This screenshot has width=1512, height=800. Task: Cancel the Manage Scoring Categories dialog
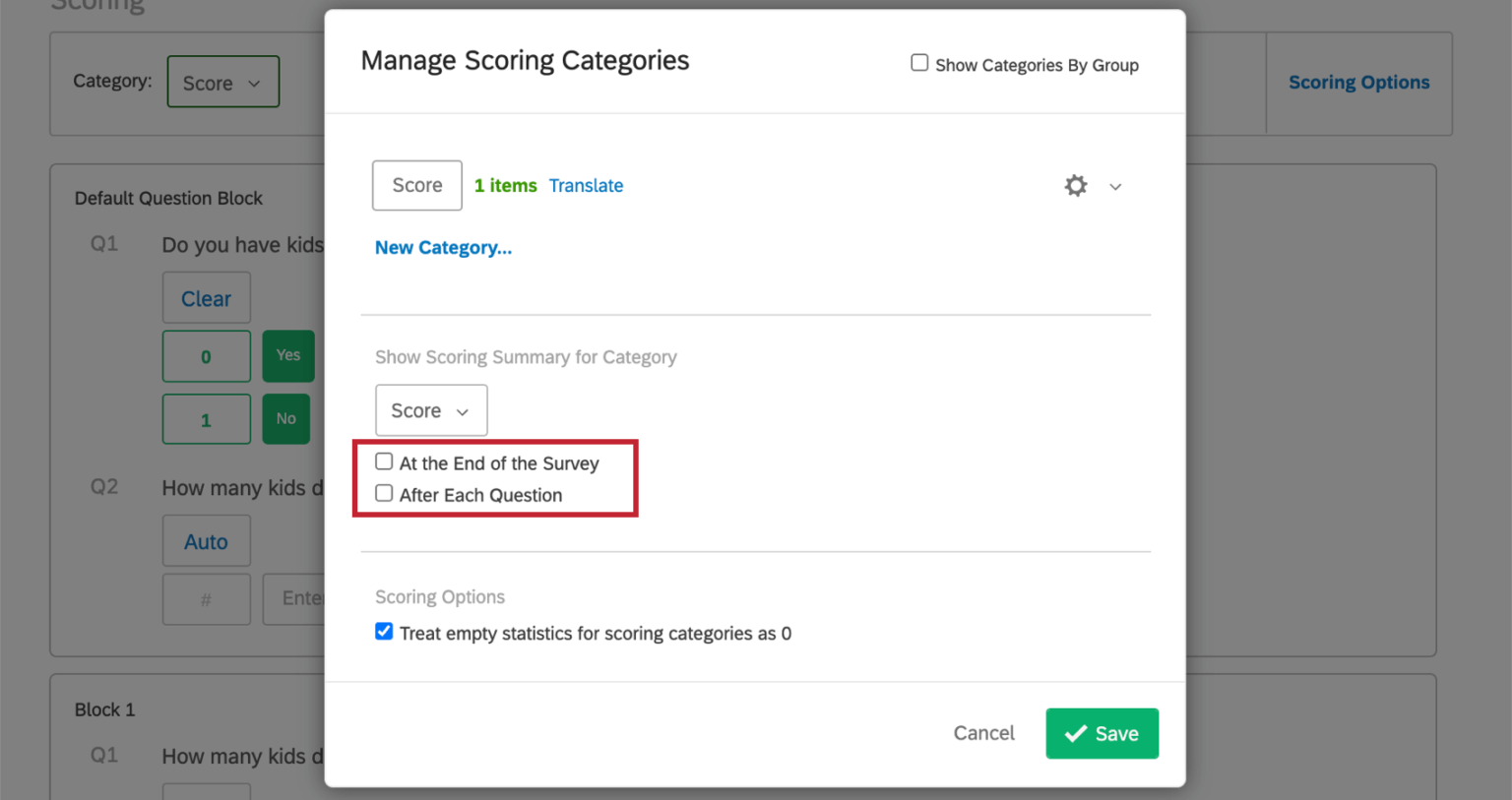pyautogui.click(x=983, y=733)
